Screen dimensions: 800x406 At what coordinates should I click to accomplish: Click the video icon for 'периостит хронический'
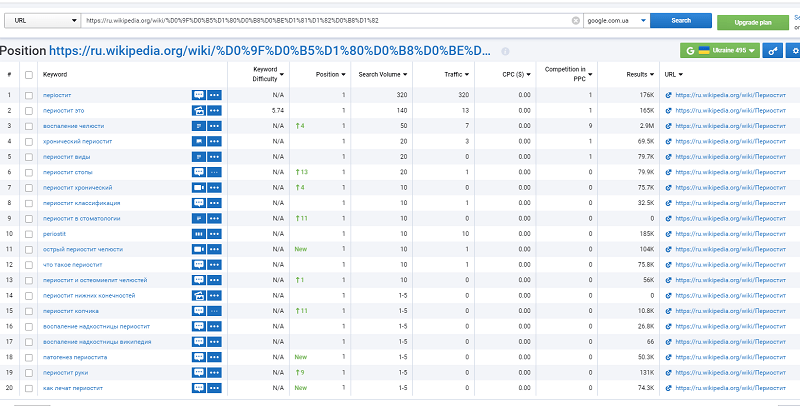tap(199, 188)
